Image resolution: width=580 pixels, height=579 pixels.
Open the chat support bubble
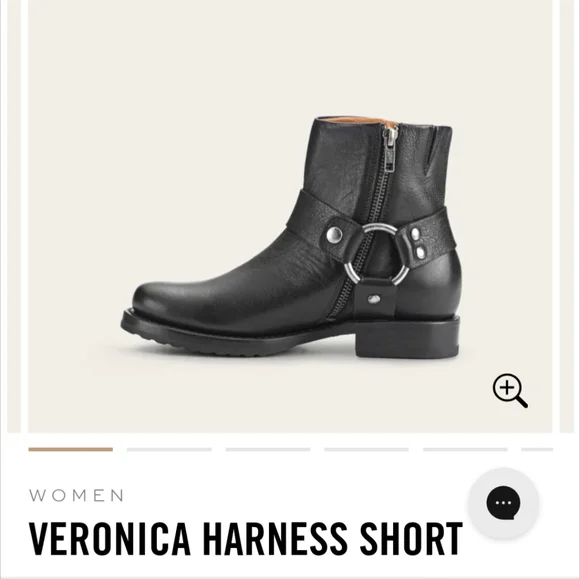click(503, 503)
